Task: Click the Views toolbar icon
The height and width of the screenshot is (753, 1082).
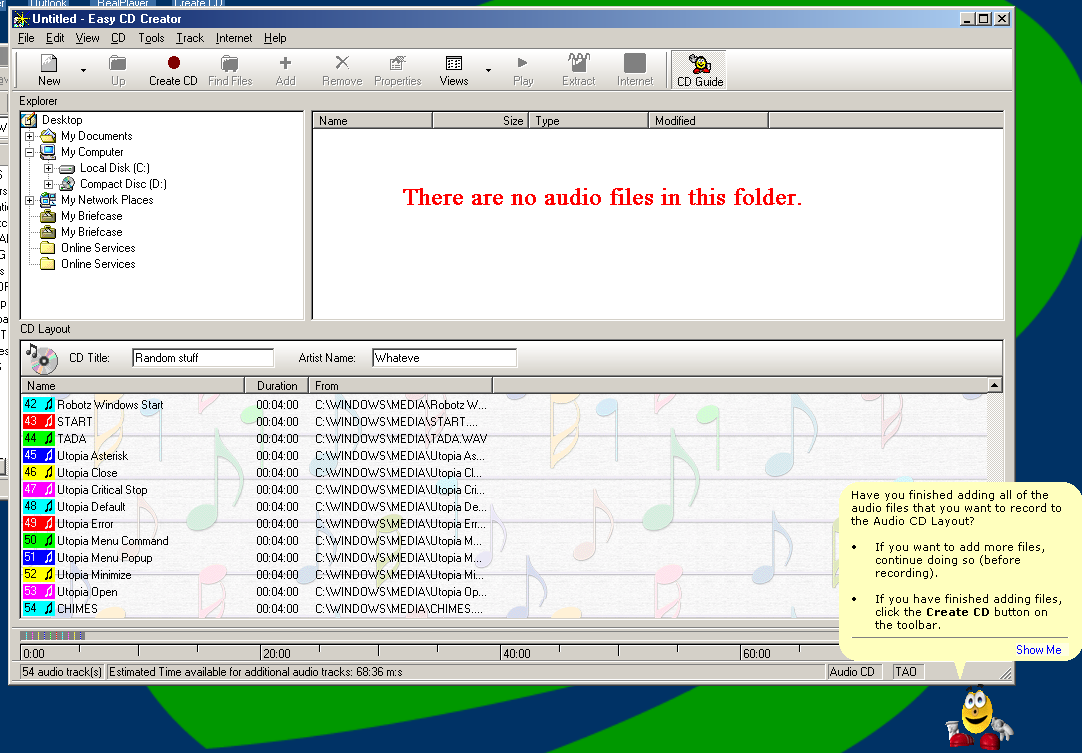Action: pos(453,69)
